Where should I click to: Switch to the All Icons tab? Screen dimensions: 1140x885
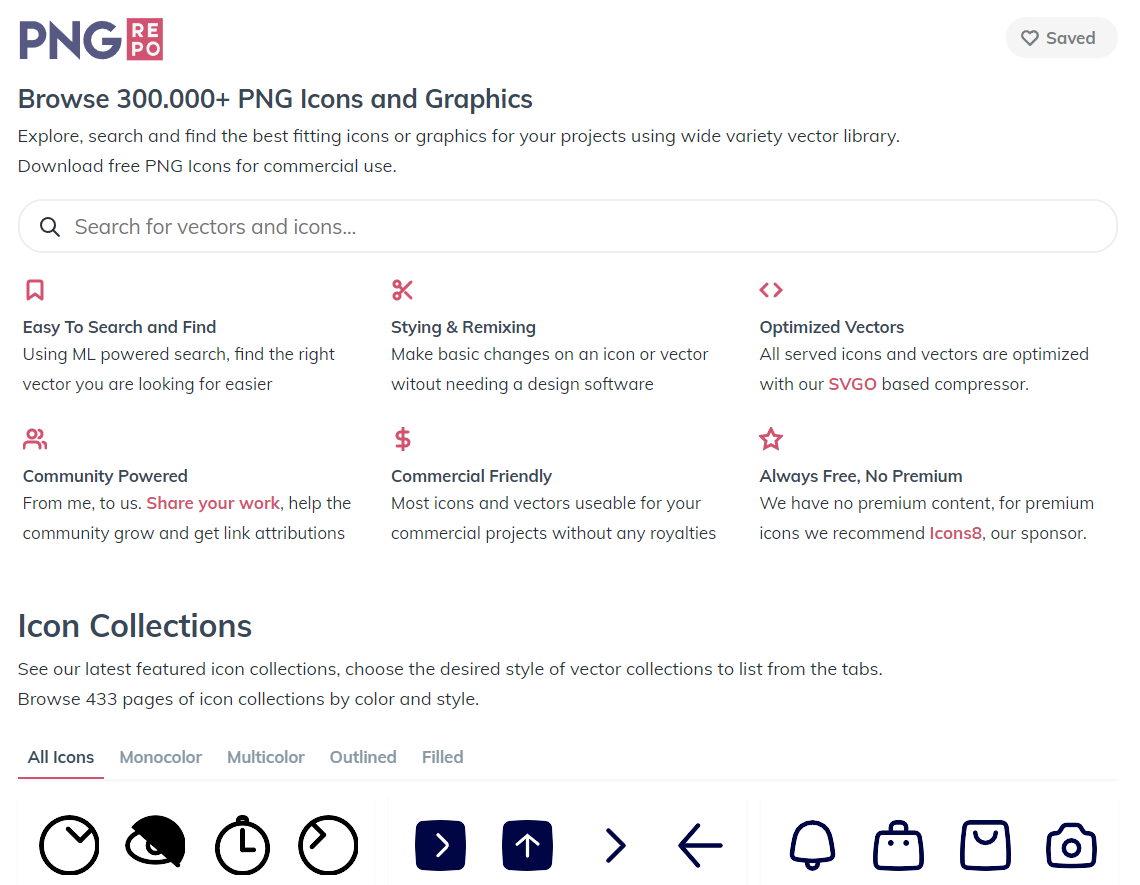pyautogui.click(x=61, y=757)
